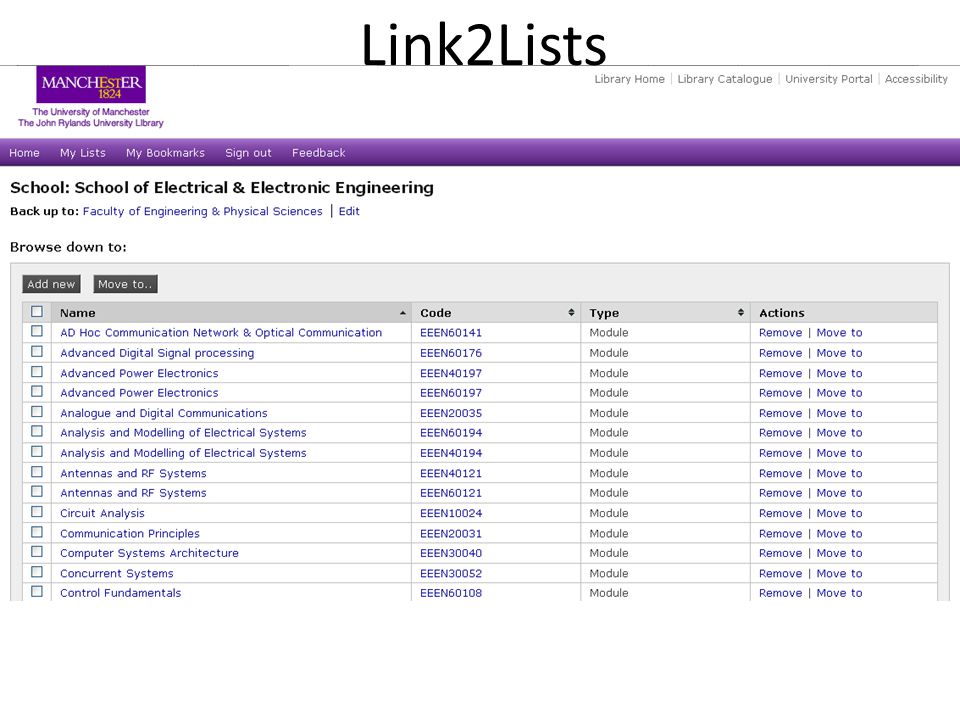
Task: Open the Concurrent Systems module link
Action: (117, 573)
